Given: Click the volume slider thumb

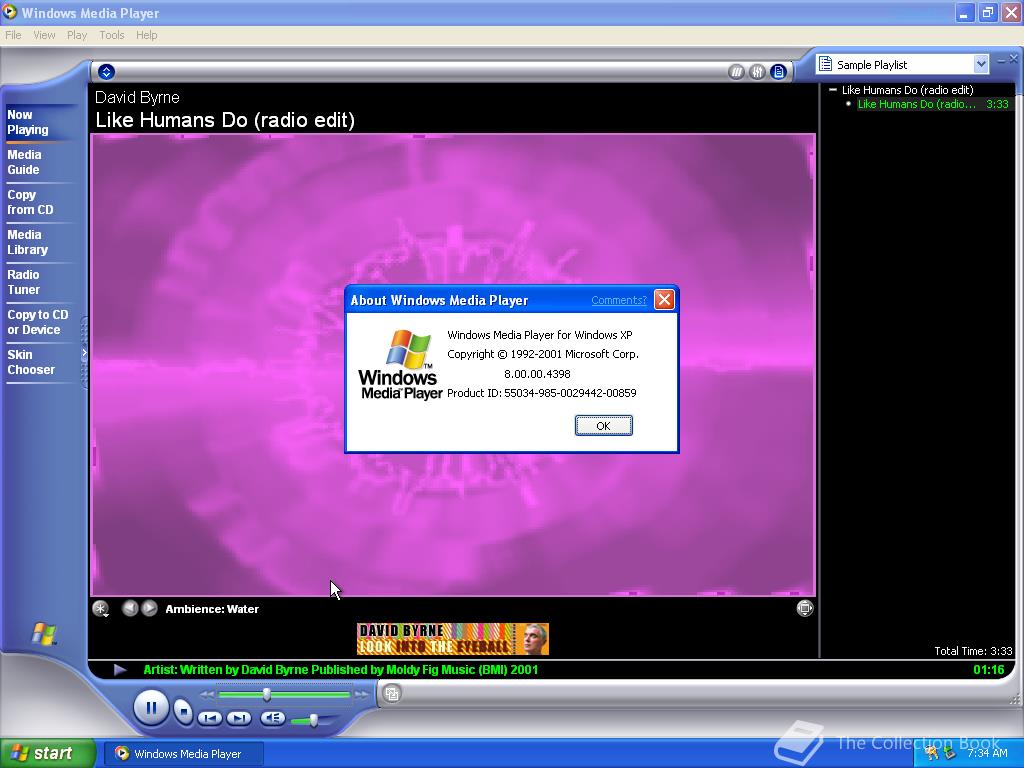Looking at the screenshot, I should (x=313, y=720).
